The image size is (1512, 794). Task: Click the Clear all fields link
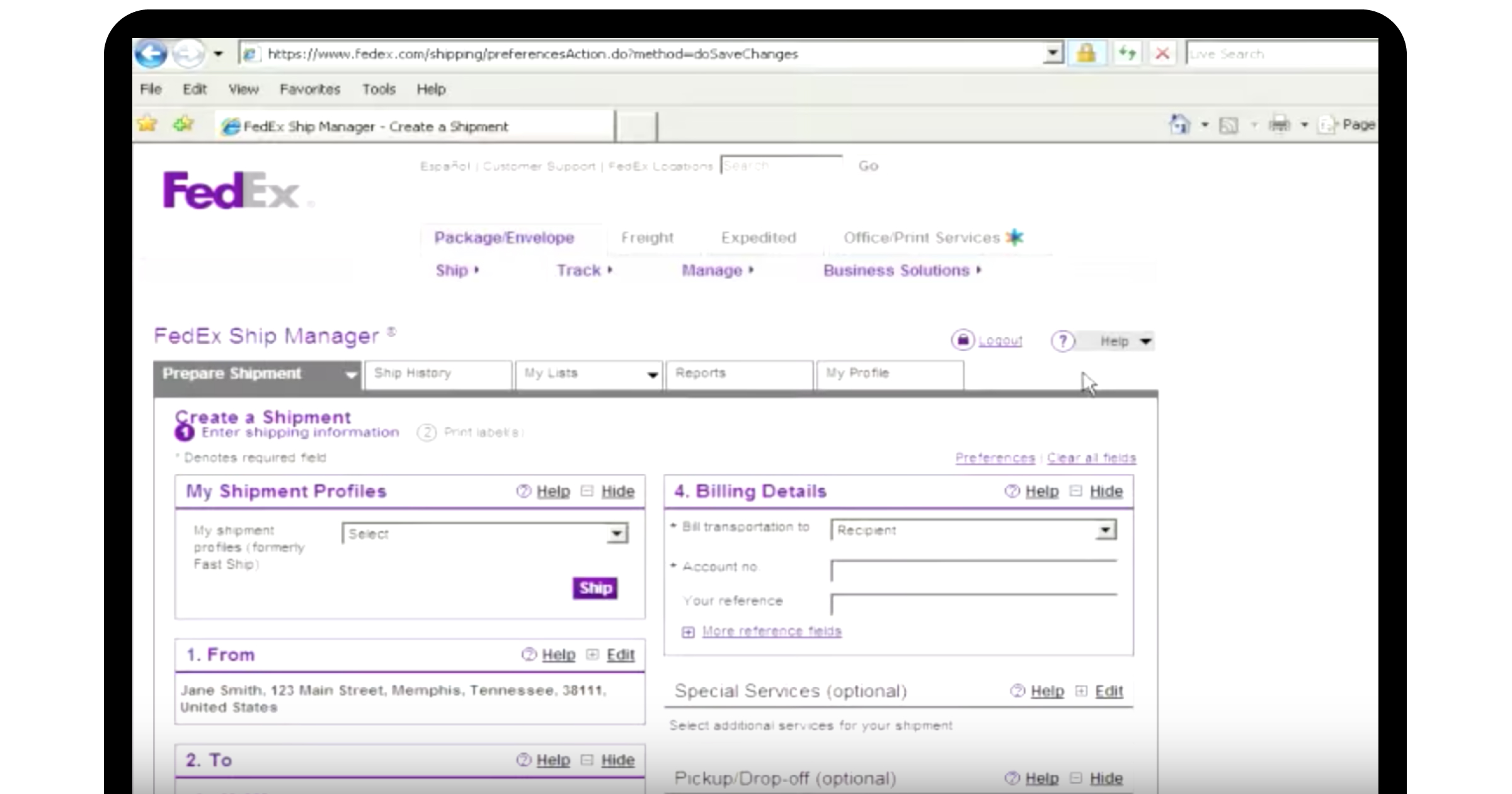point(1091,458)
